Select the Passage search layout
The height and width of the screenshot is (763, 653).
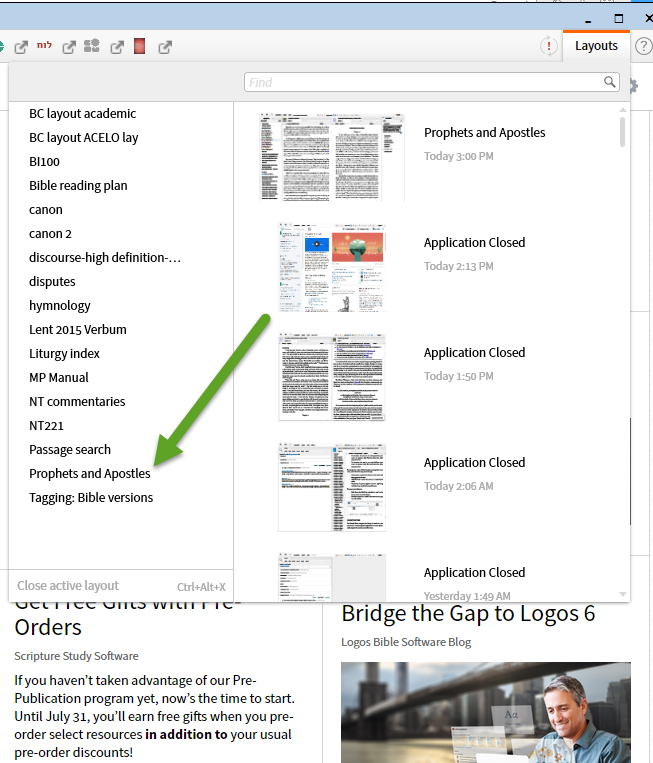click(70, 450)
